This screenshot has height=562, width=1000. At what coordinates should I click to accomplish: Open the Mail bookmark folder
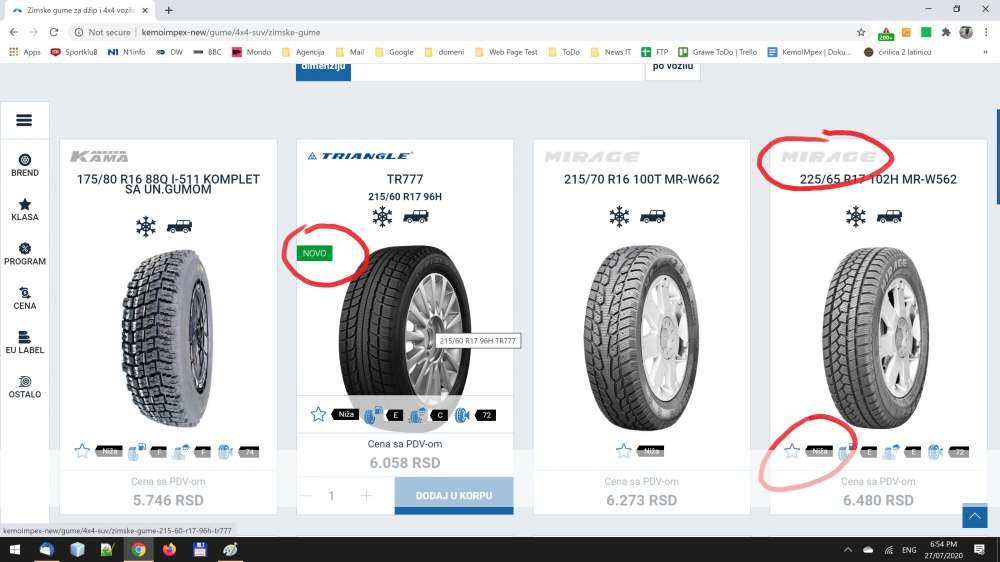350,52
